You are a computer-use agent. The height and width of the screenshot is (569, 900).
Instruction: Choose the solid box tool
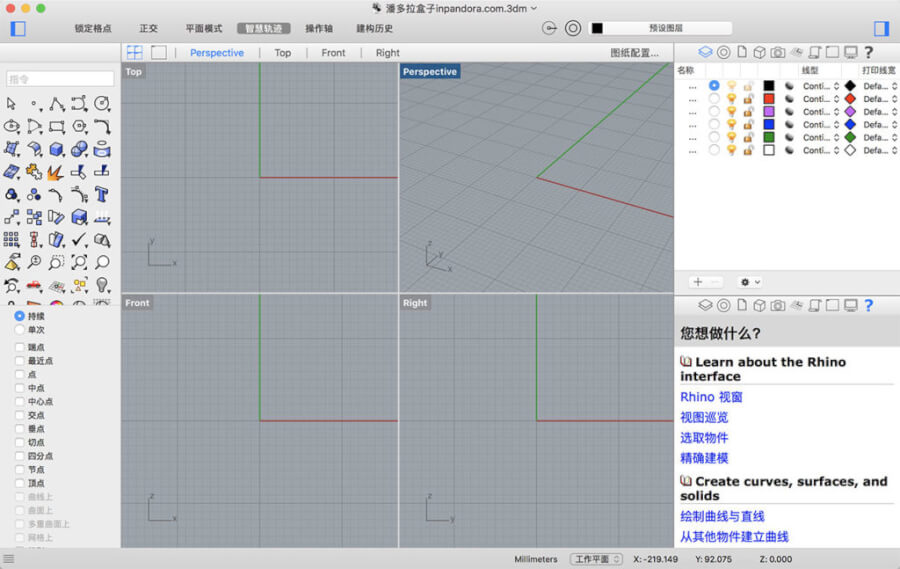tap(56, 149)
